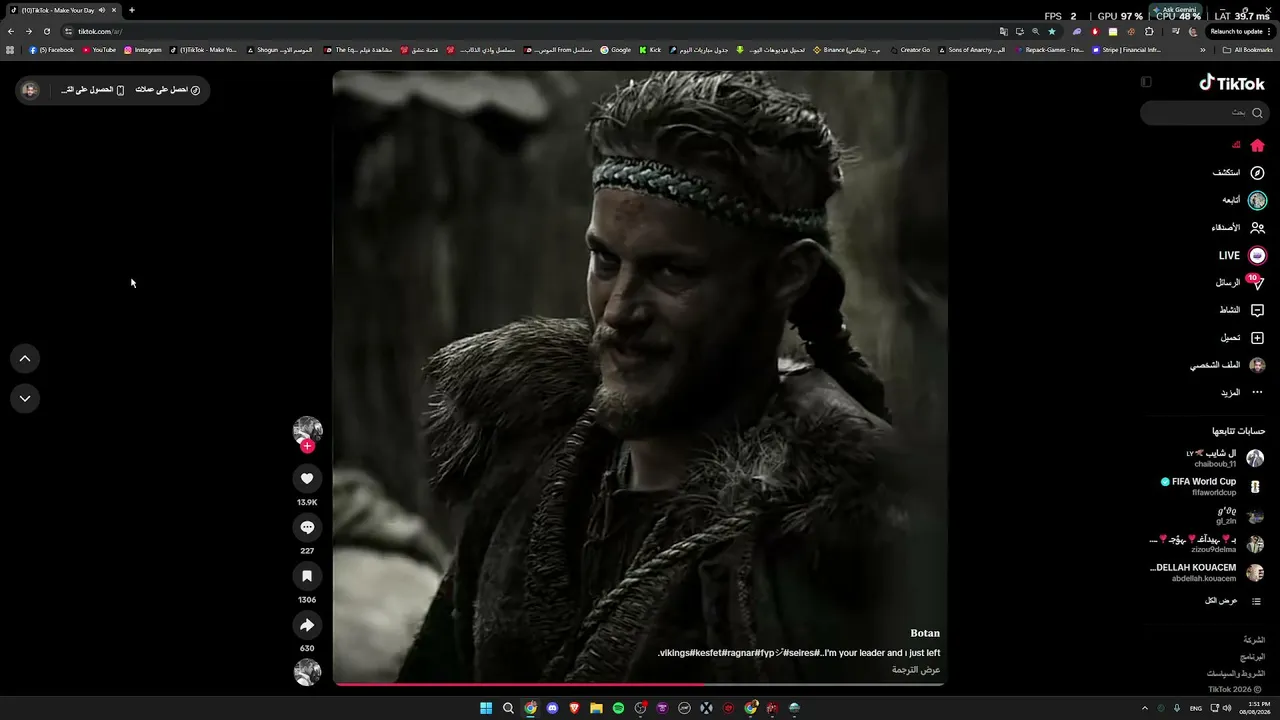
Task: Open the Friends page icon
Action: click(1257, 228)
